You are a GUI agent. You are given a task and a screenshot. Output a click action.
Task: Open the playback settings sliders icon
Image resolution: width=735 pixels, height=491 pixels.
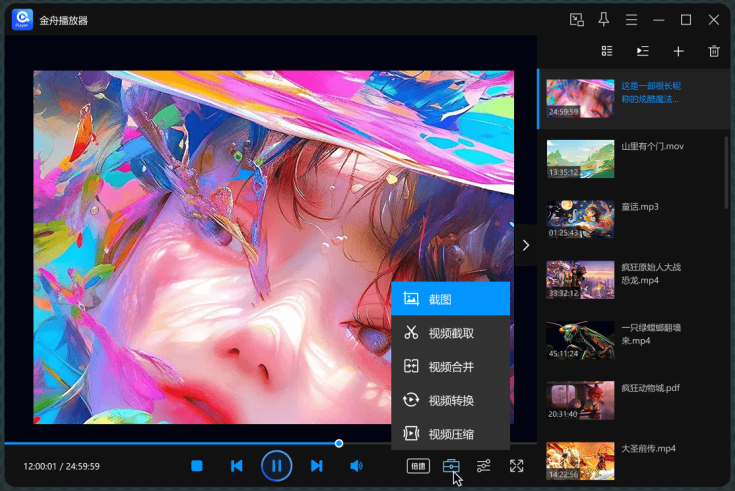[x=483, y=466]
